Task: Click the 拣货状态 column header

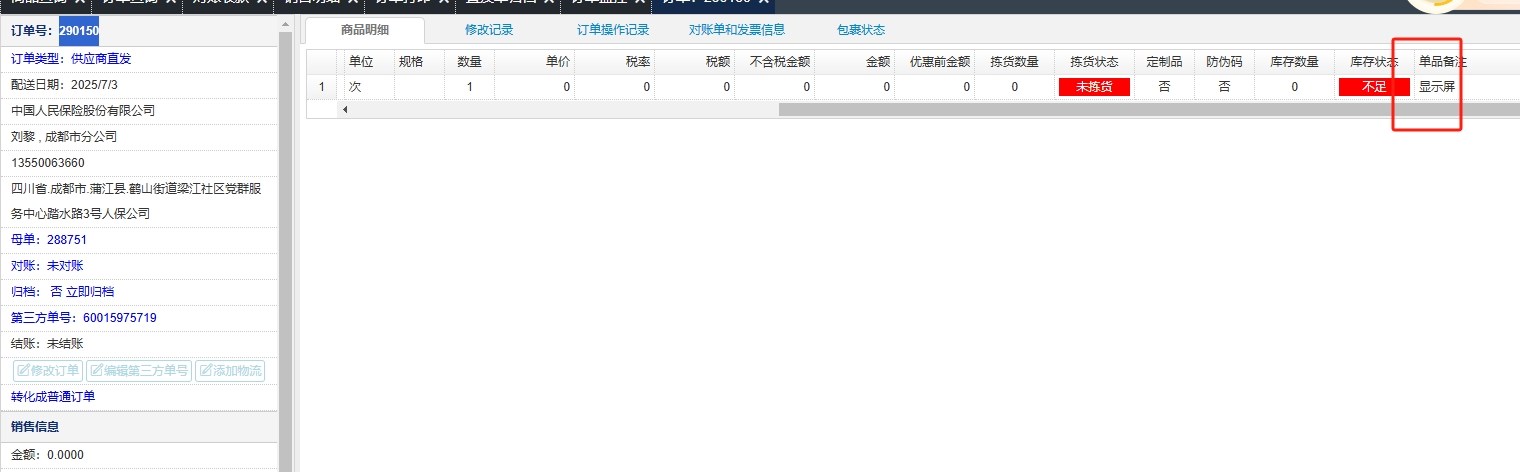Action: pos(1095,62)
